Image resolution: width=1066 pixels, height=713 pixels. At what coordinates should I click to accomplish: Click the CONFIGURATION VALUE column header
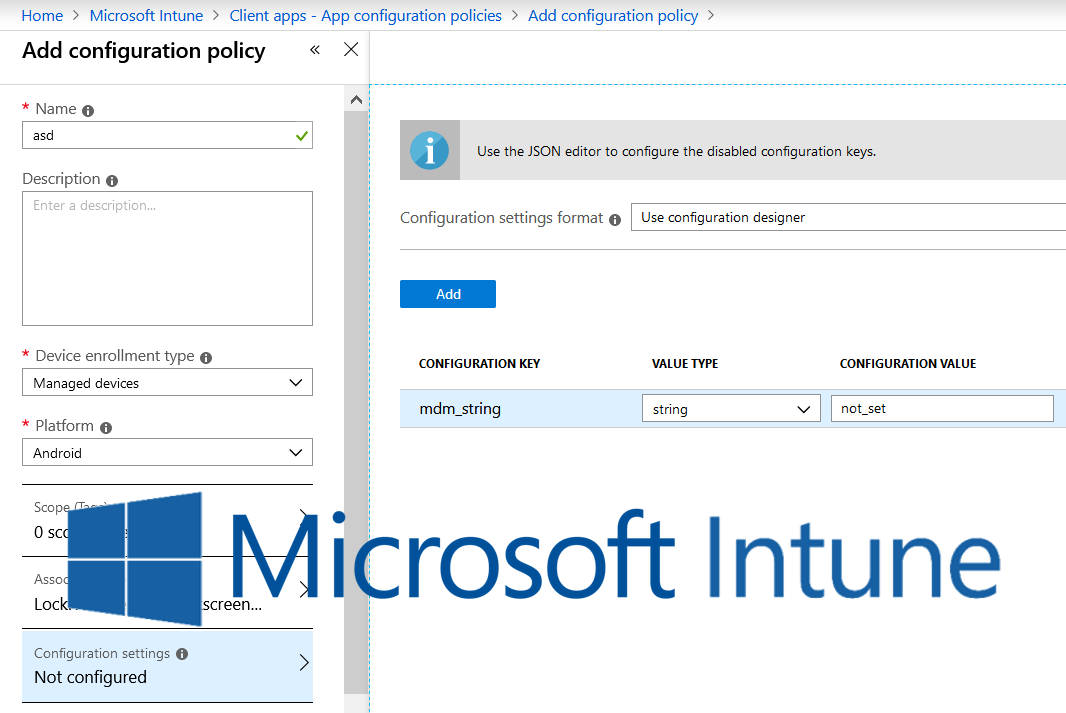click(908, 364)
